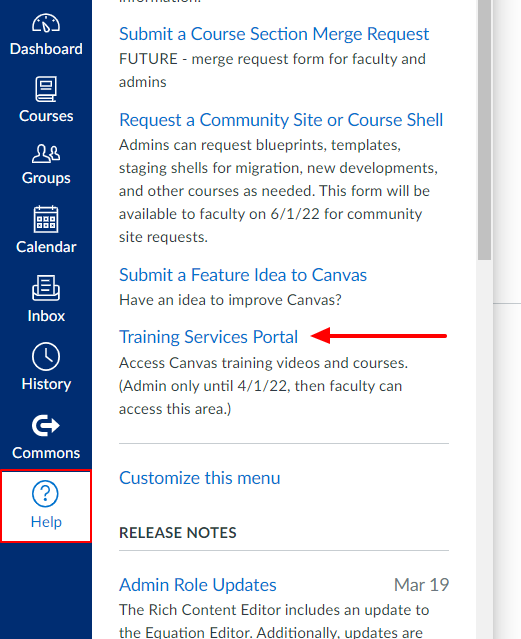Click the Help question mark icon
This screenshot has width=521, height=639.
[45, 494]
